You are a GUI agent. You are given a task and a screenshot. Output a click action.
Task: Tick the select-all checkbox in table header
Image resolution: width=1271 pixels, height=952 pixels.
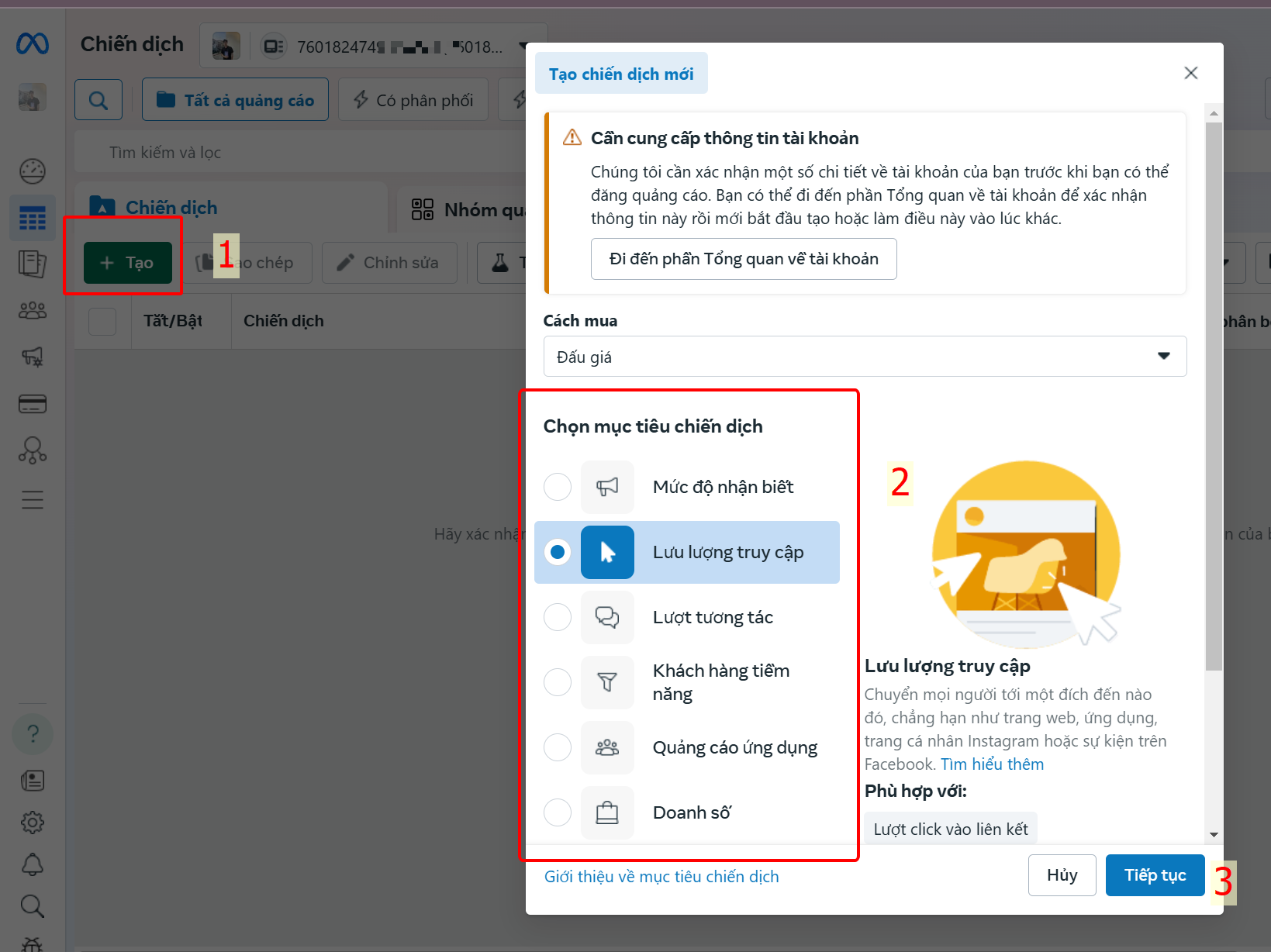coord(102,321)
